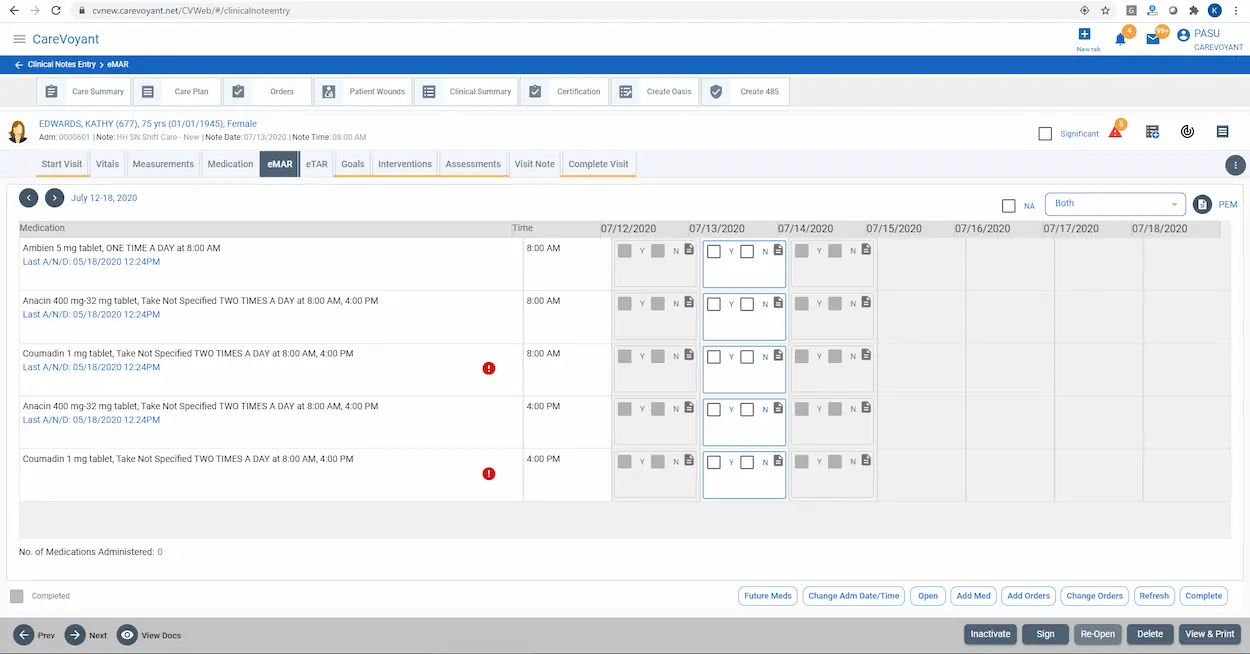The width and height of the screenshot is (1250, 654).
Task: Enable the Significant checkbox
Action: click(x=1045, y=133)
